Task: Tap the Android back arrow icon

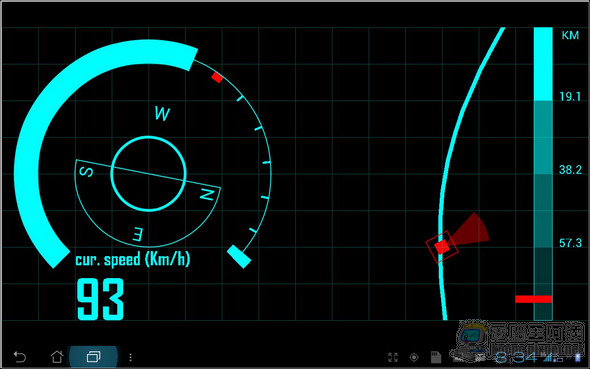Action: tap(20, 357)
